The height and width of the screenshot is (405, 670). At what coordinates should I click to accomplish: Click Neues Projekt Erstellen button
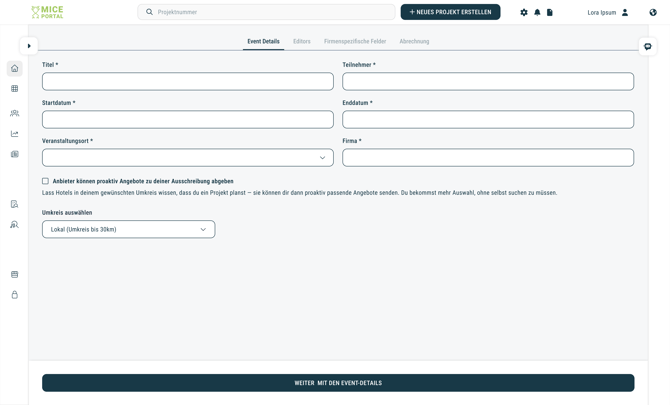point(450,12)
